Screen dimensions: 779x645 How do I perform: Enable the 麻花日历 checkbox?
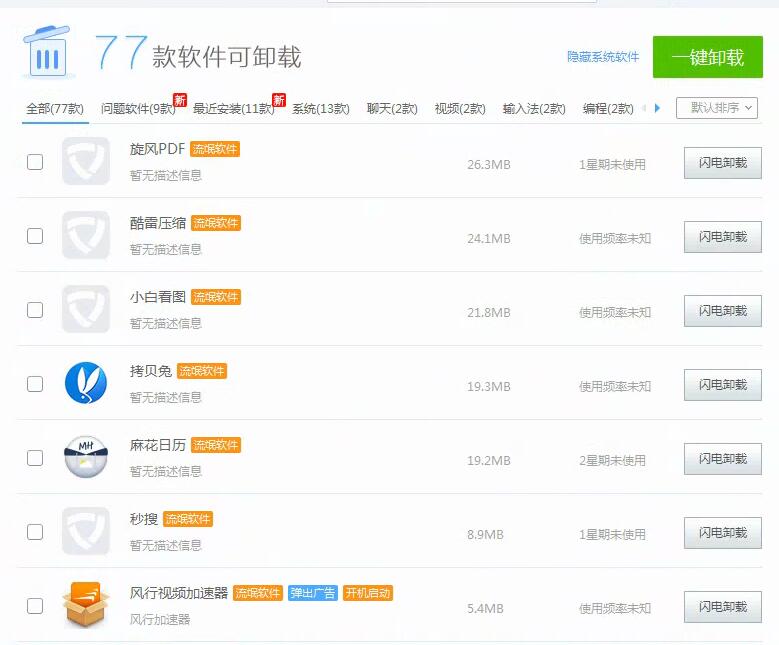click(x=35, y=458)
